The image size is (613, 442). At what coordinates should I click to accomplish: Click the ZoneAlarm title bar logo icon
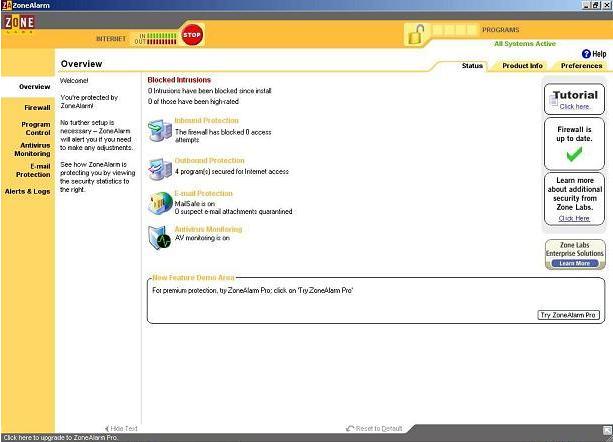click(6, 5)
